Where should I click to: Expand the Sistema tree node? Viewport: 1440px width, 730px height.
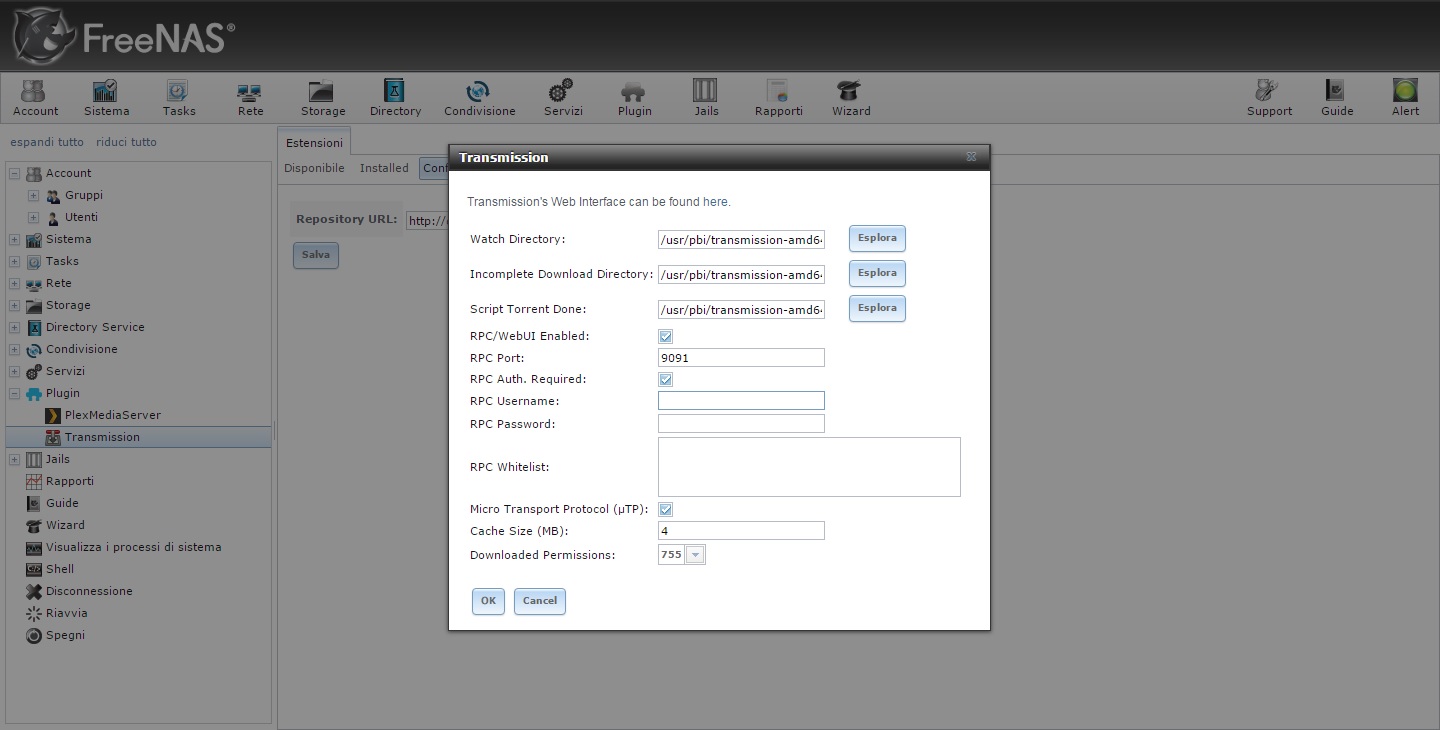pyautogui.click(x=14, y=239)
